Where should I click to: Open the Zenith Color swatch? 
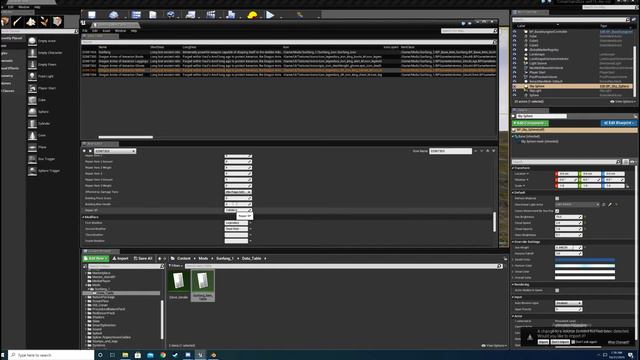[585, 260]
